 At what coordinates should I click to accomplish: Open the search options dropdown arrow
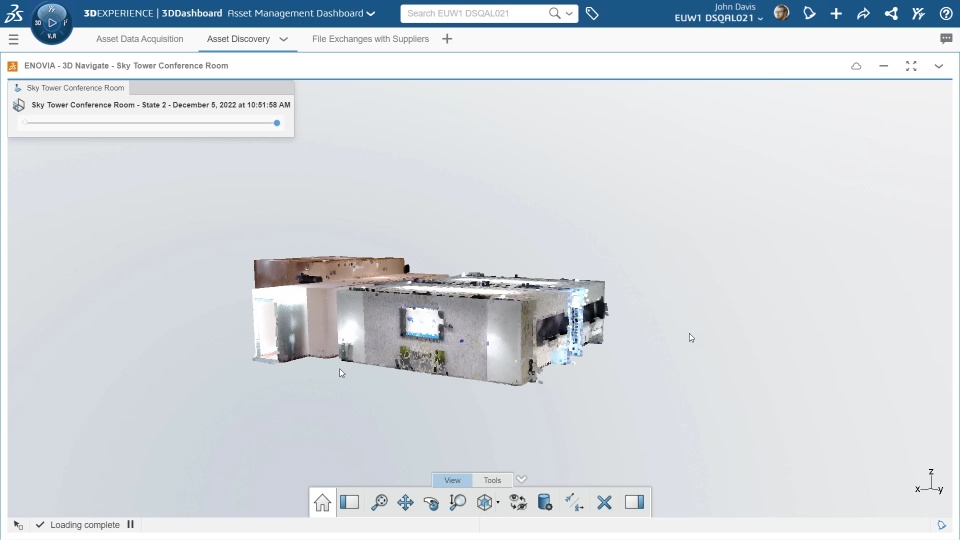pos(569,13)
